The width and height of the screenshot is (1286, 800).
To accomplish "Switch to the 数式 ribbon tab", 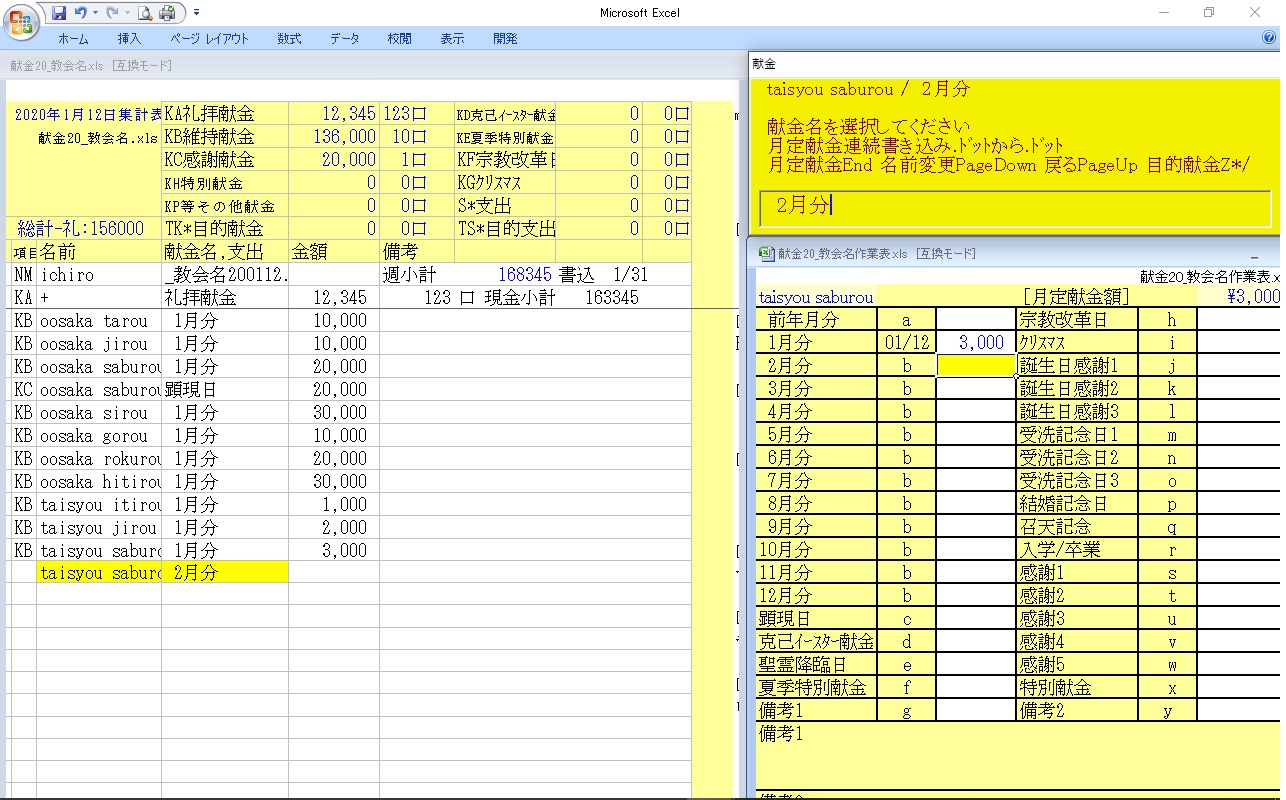I will [x=289, y=39].
